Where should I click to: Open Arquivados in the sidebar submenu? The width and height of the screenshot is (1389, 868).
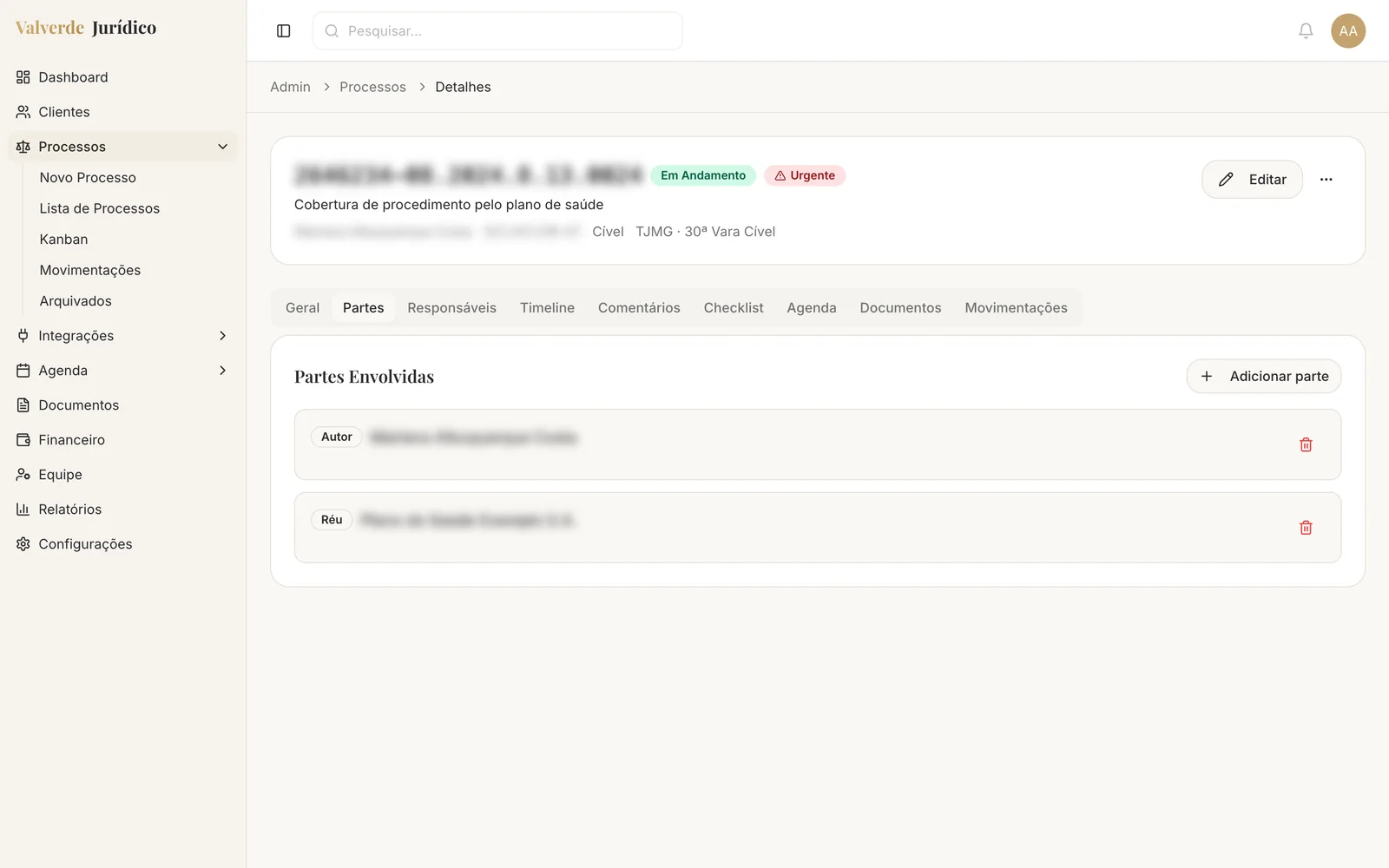(76, 301)
